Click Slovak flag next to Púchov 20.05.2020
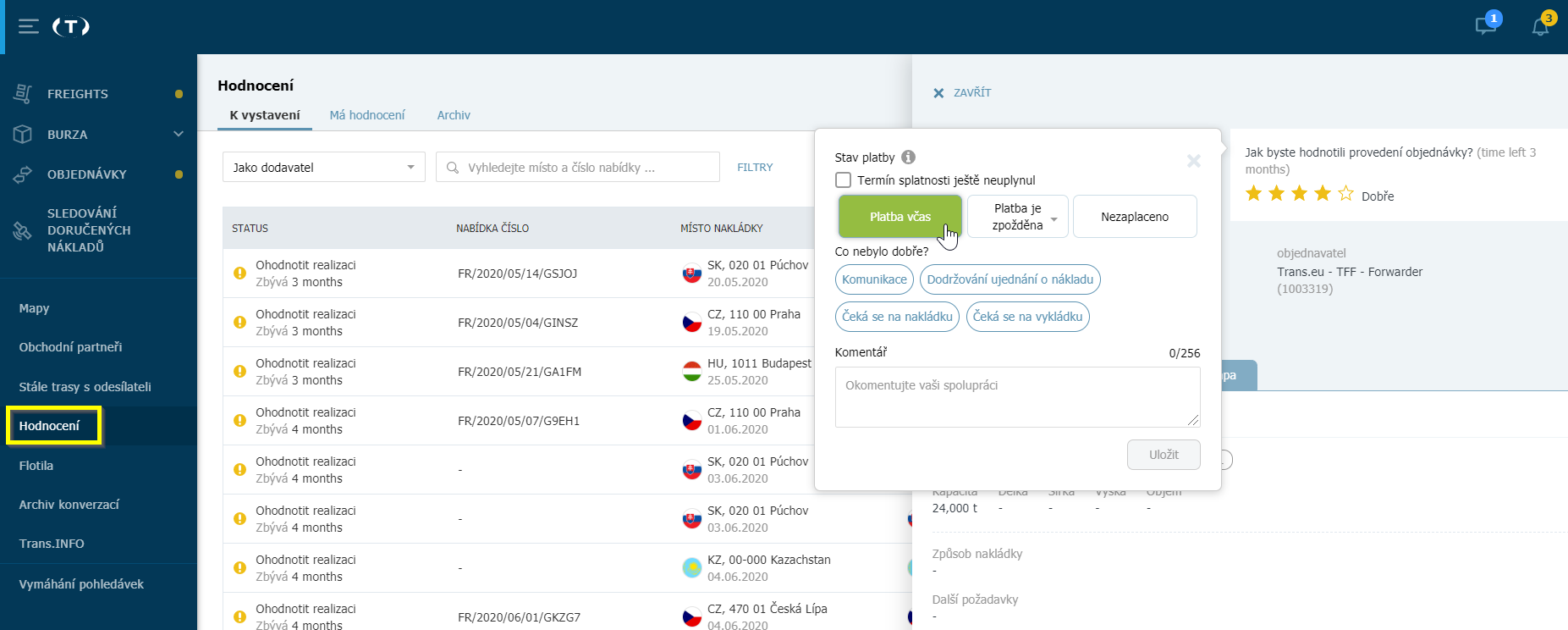This screenshot has width=1568, height=630. click(x=692, y=274)
